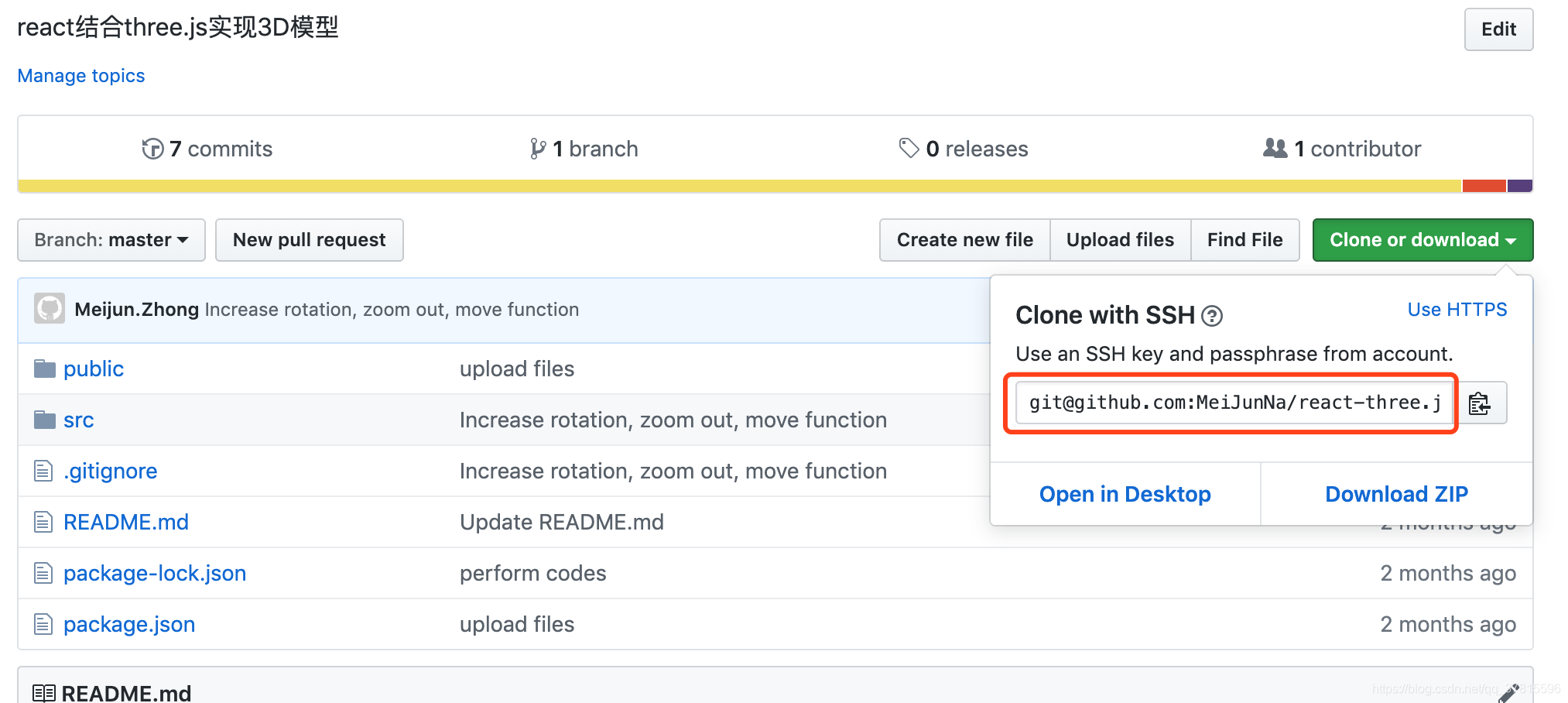
Task: Click the Meijun.Zhong author name
Action: 137,310
